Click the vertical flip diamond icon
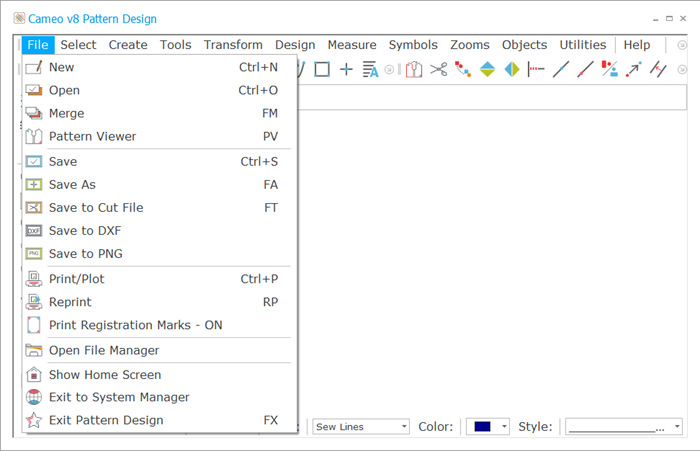 click(488, 69)
